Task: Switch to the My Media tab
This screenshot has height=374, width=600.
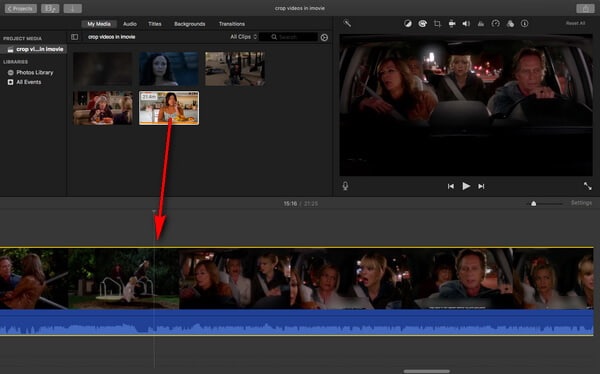Action: 99,24
